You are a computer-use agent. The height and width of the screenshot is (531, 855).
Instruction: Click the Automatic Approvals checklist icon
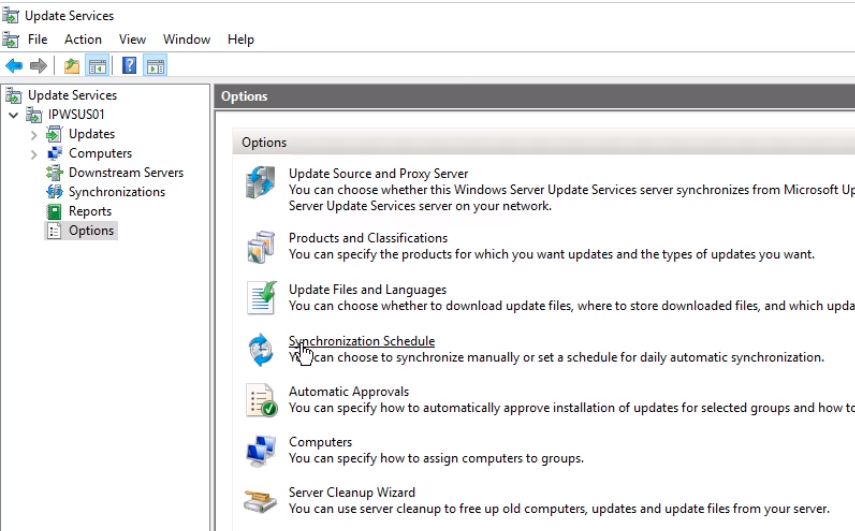pos(261,400)
